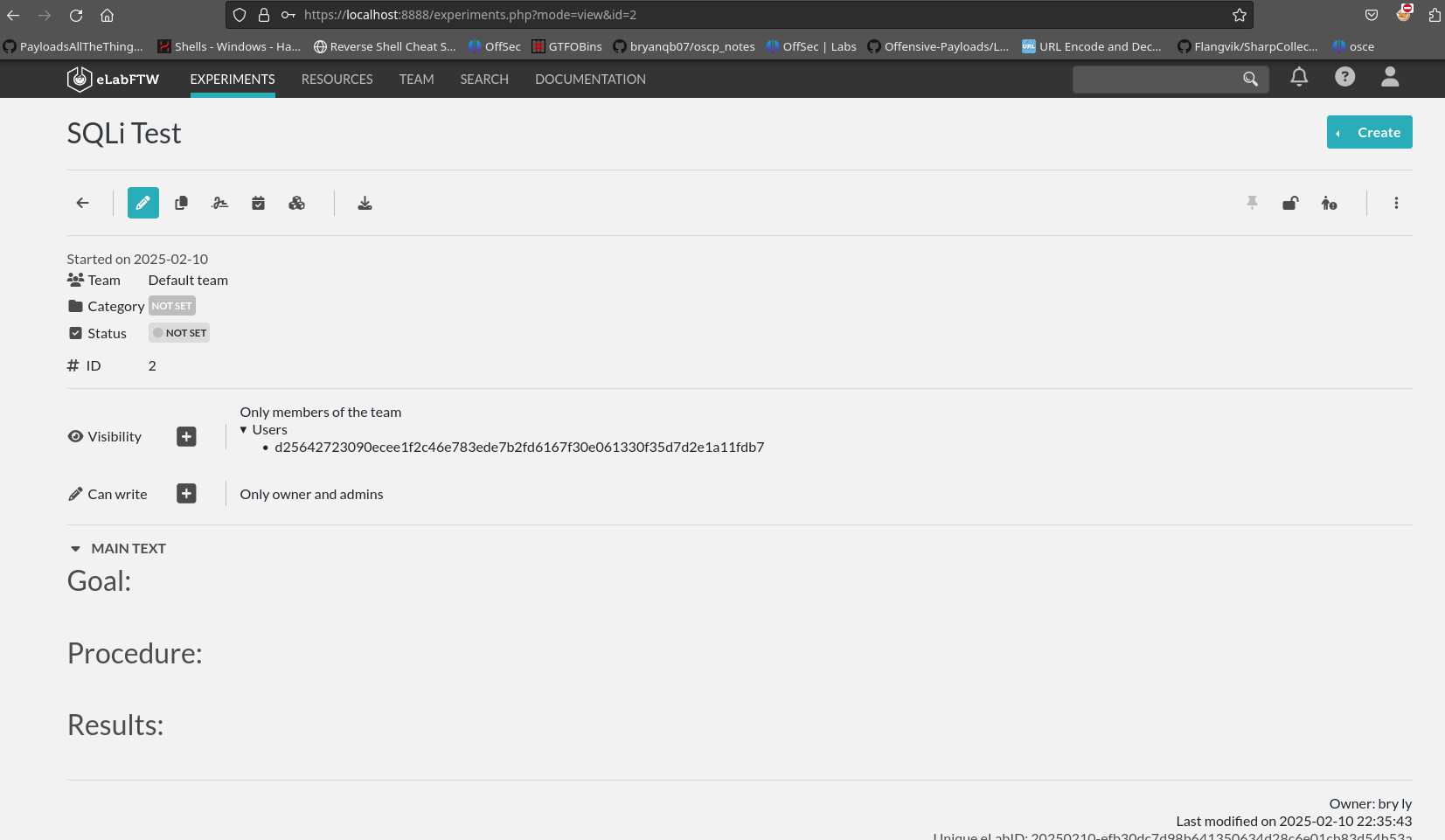Open the notifications bell

1299,77
